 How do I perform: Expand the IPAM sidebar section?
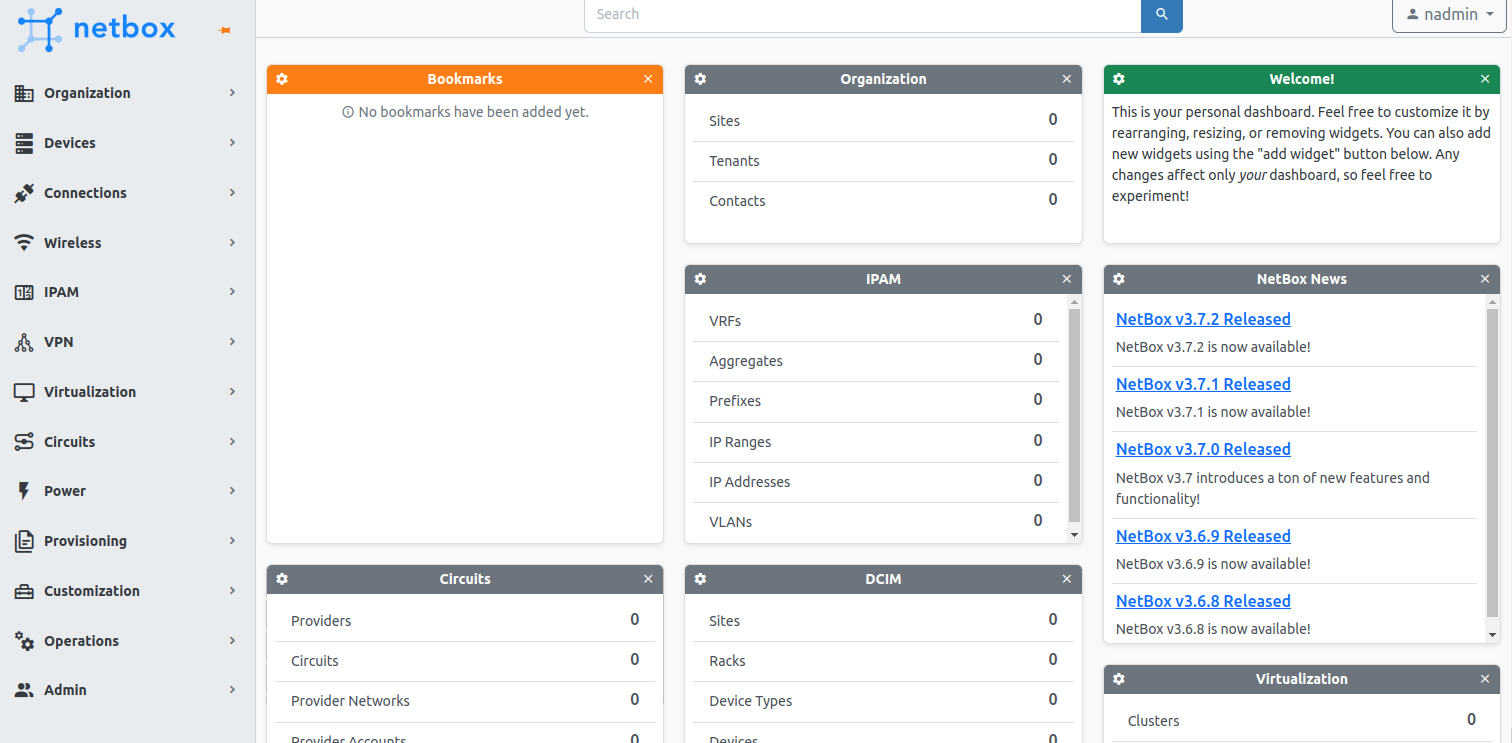click(126, 292)
